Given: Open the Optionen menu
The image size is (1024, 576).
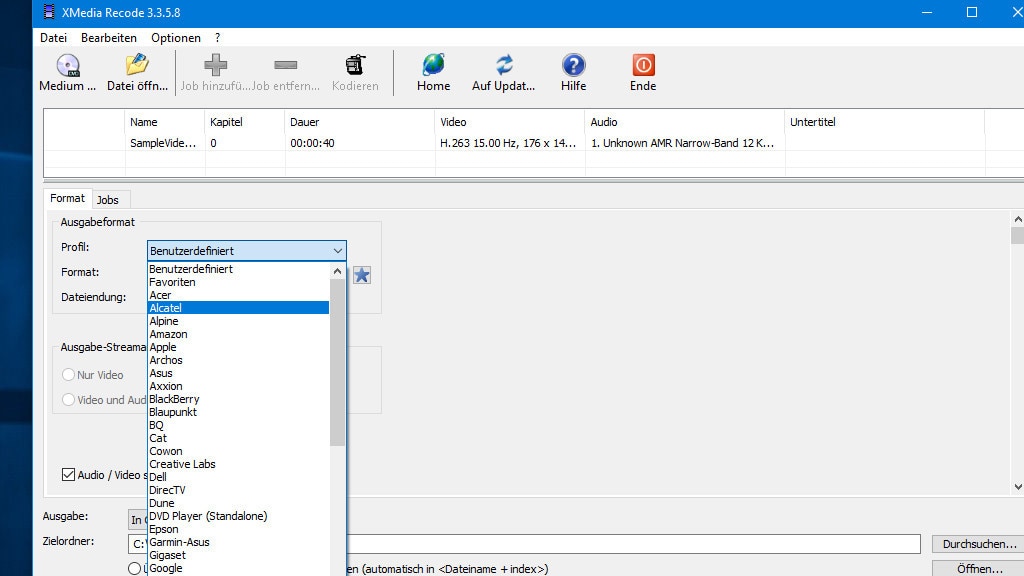Looking at the screenshot, I should click(176, 37).
